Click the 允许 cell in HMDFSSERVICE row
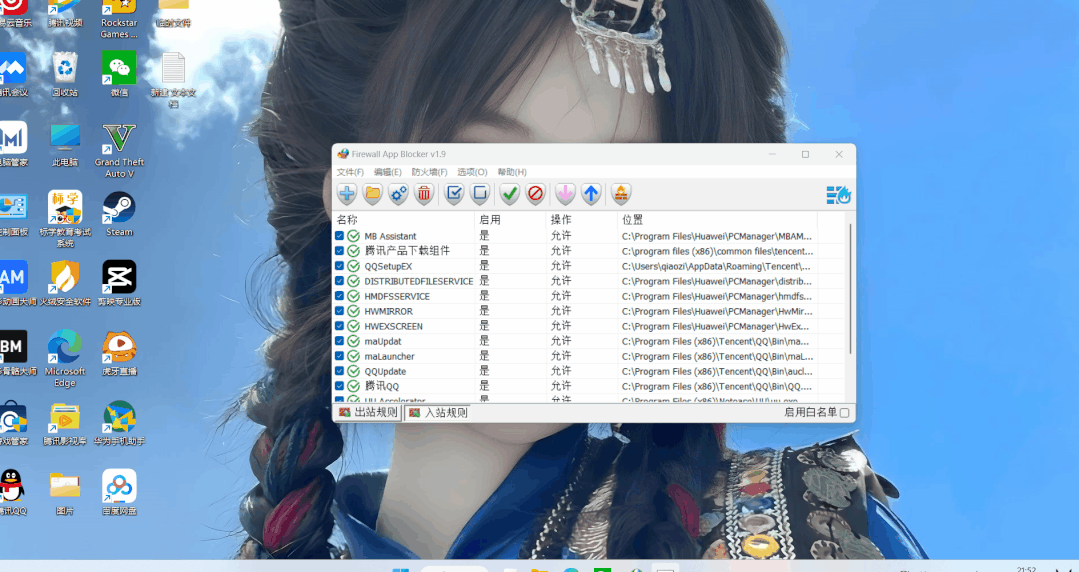Image resolution: width=1079 pixels, height=572 pixels. (562, 296)
